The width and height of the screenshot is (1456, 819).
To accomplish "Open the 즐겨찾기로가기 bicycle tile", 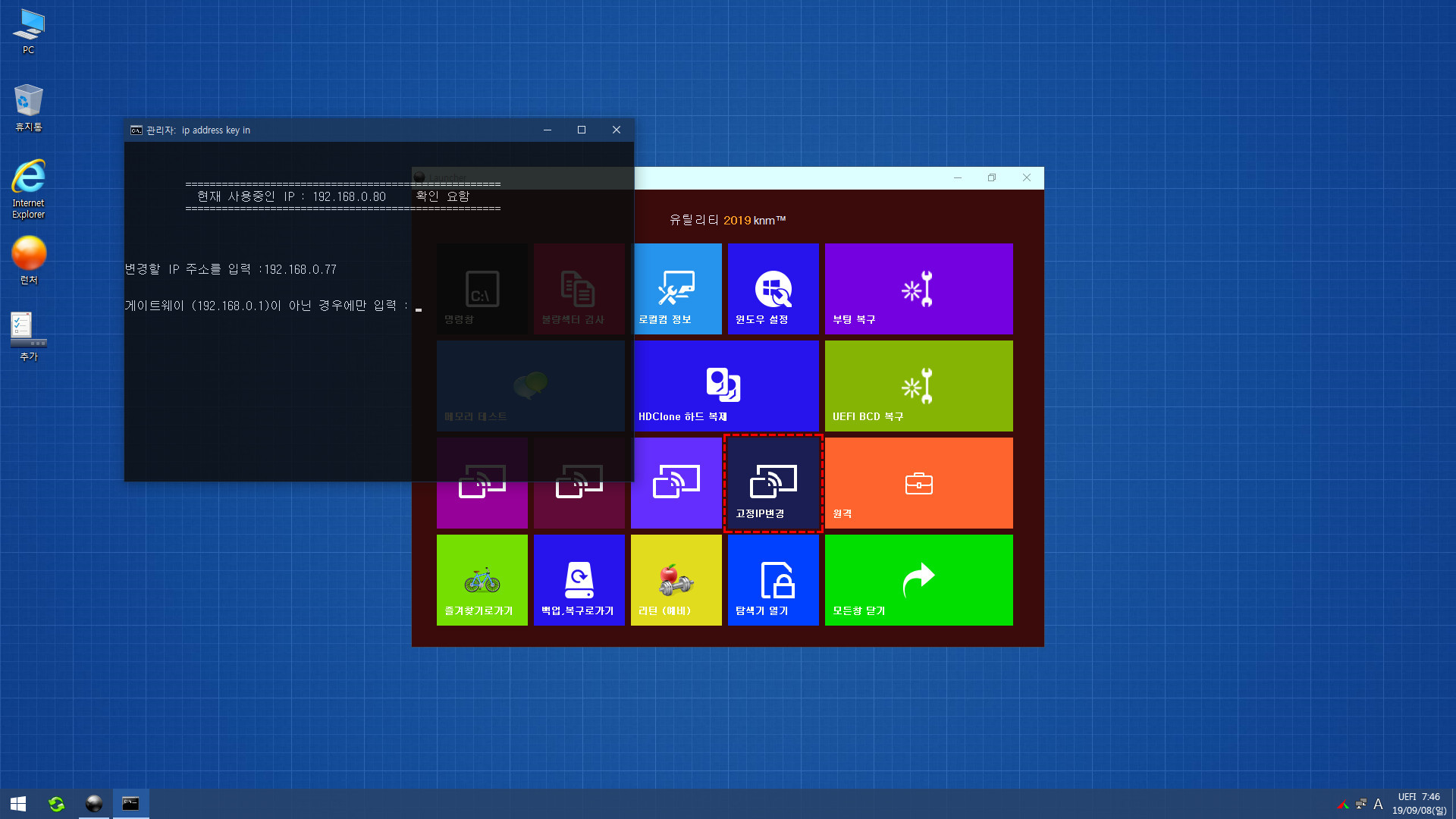I will [x=482, y=580].
